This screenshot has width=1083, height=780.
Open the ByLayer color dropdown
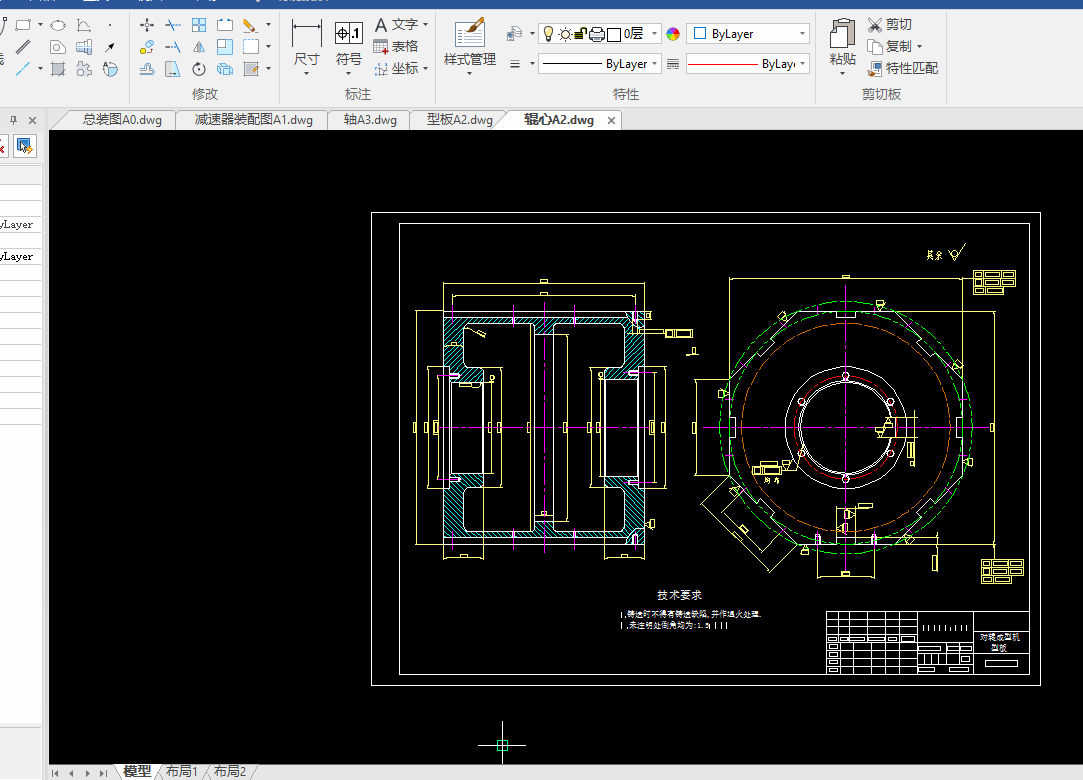coord(748,34)
